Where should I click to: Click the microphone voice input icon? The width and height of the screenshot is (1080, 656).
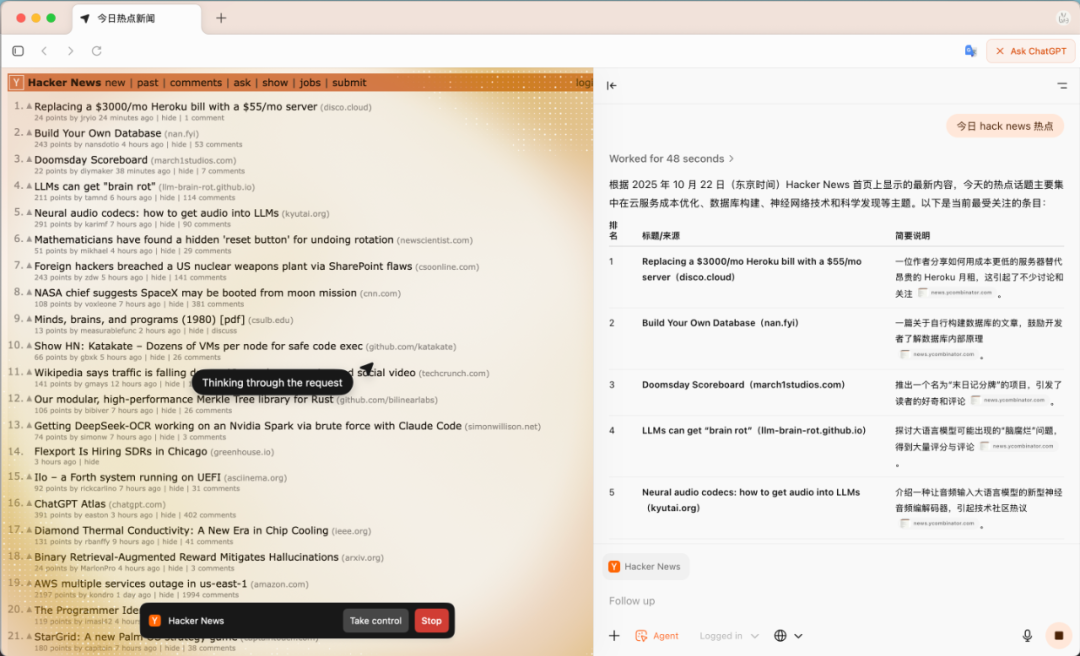(1027, 635)
